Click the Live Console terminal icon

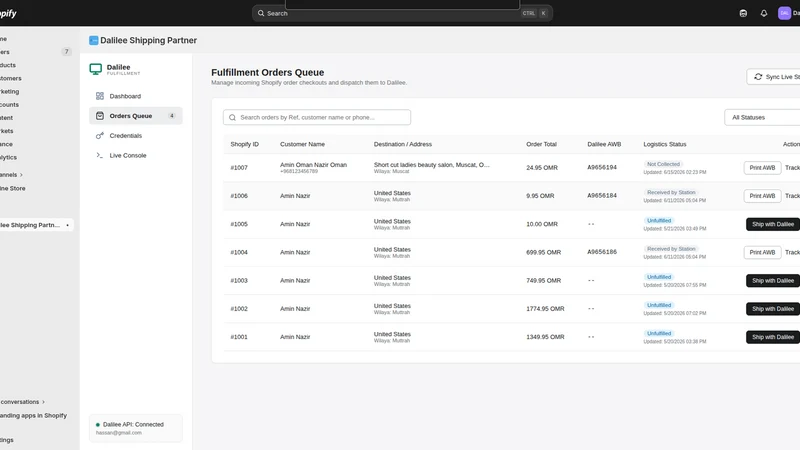[100, 155]
